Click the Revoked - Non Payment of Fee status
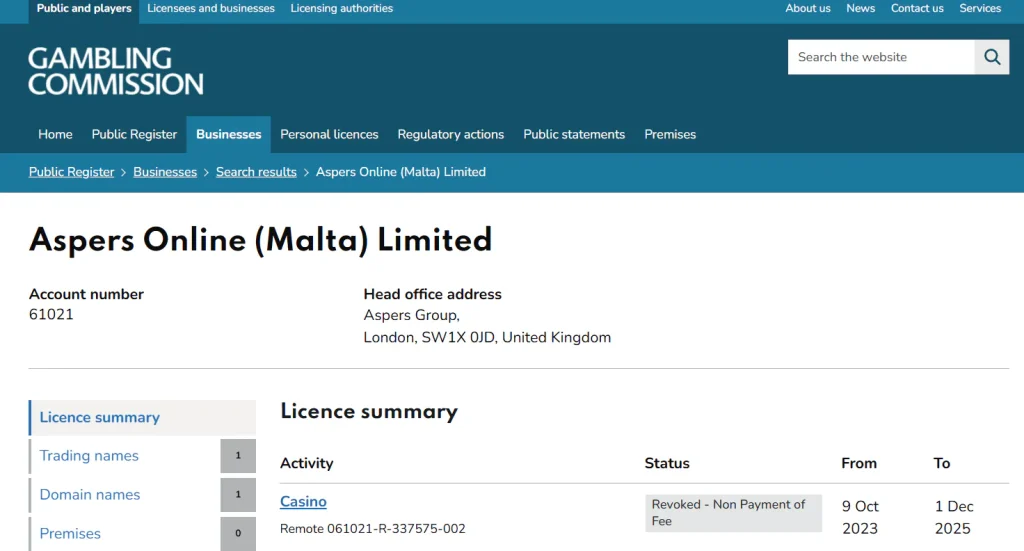This screenshot has width=1024, height=551. (x=733, y=513)
